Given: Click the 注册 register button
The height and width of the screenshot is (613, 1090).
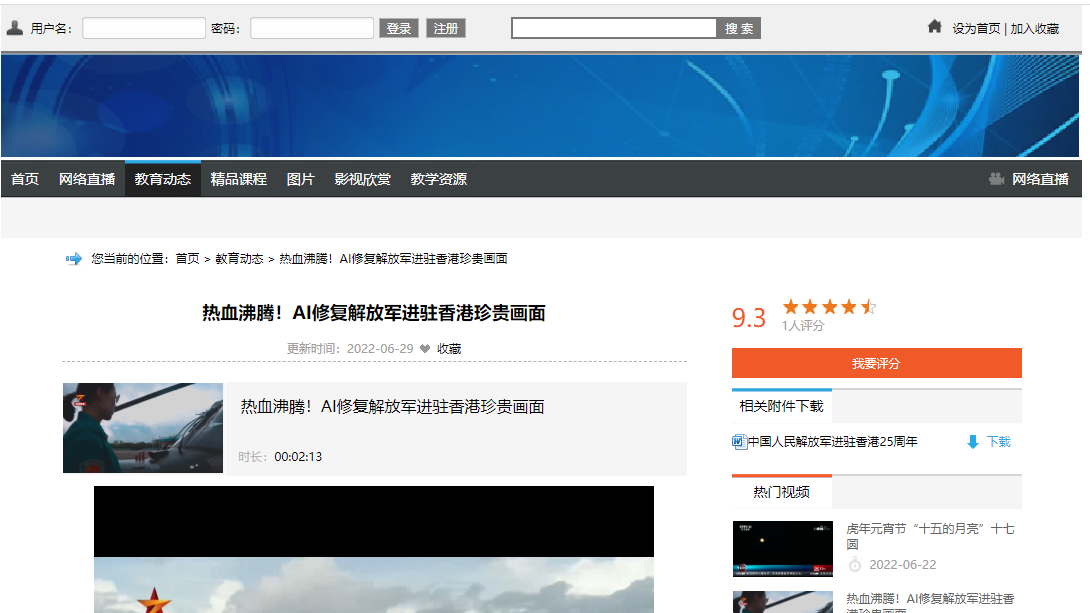Looking at the screenshot, I should (446, 28).
